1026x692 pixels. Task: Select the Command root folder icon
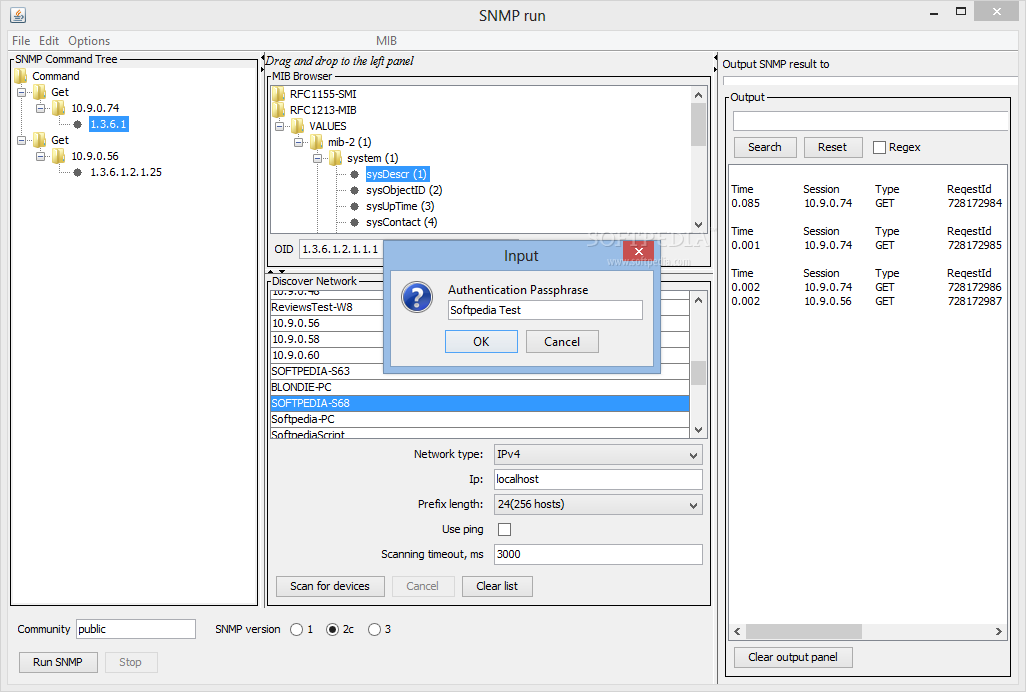[x=21, y=76]
